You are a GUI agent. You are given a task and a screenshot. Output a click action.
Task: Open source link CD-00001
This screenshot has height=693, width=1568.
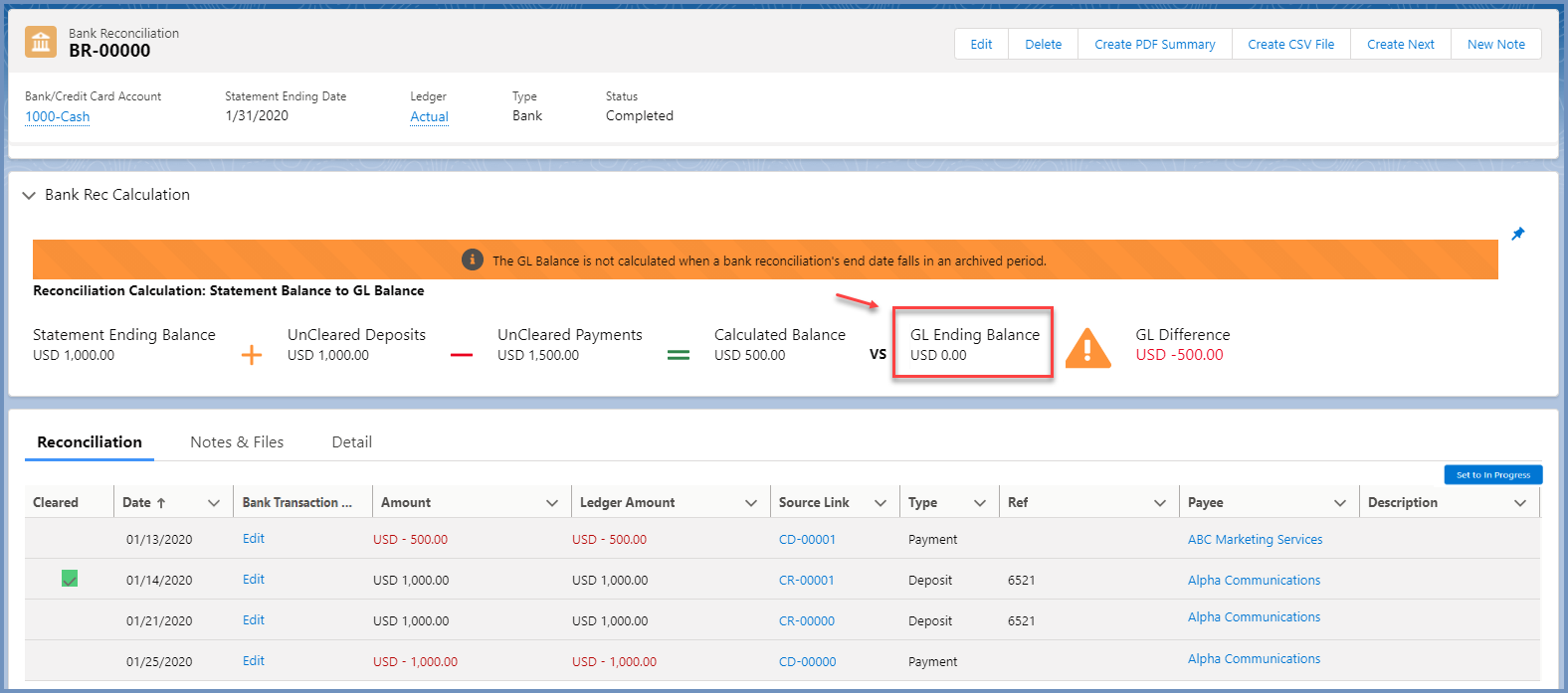coord(807,540)
